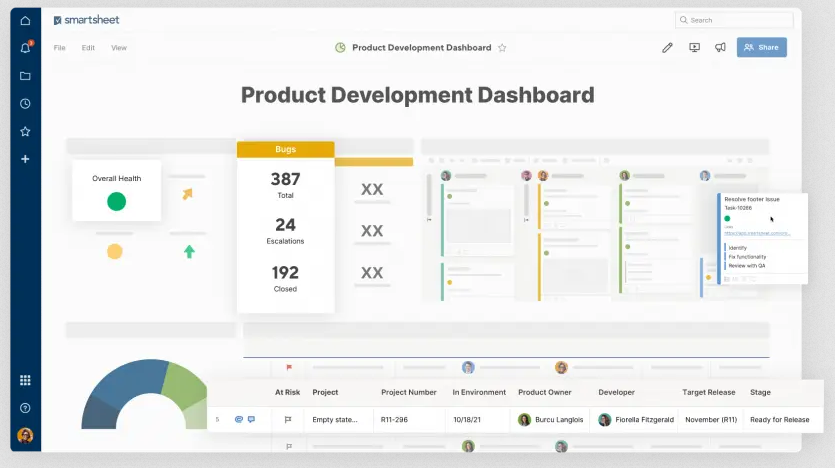Viewport: 835px width, 468px height.
Task: Select the Bugs widget header
Action: coord(285,150)
